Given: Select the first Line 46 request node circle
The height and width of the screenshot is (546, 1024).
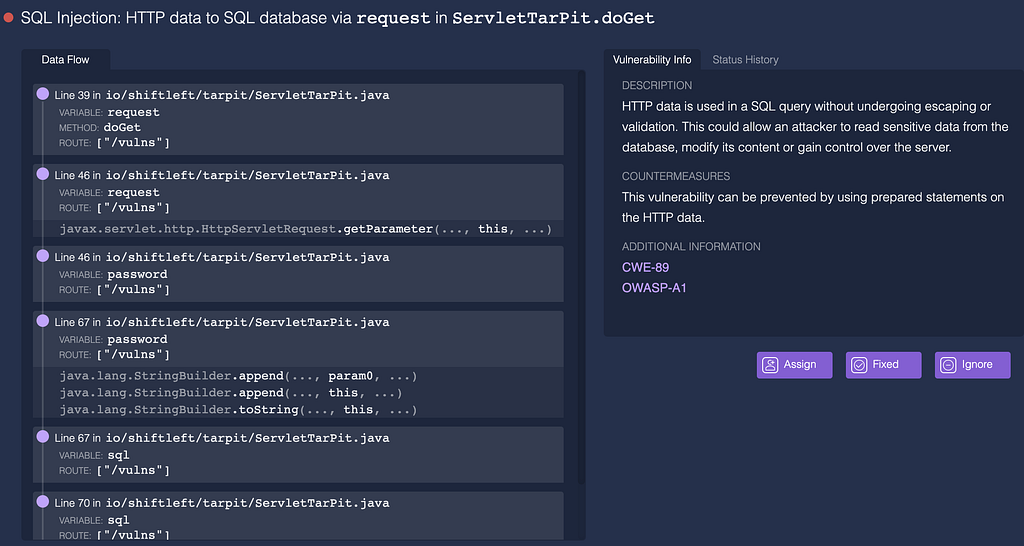Looking at the screenshot, I should (x=43, y=174).
